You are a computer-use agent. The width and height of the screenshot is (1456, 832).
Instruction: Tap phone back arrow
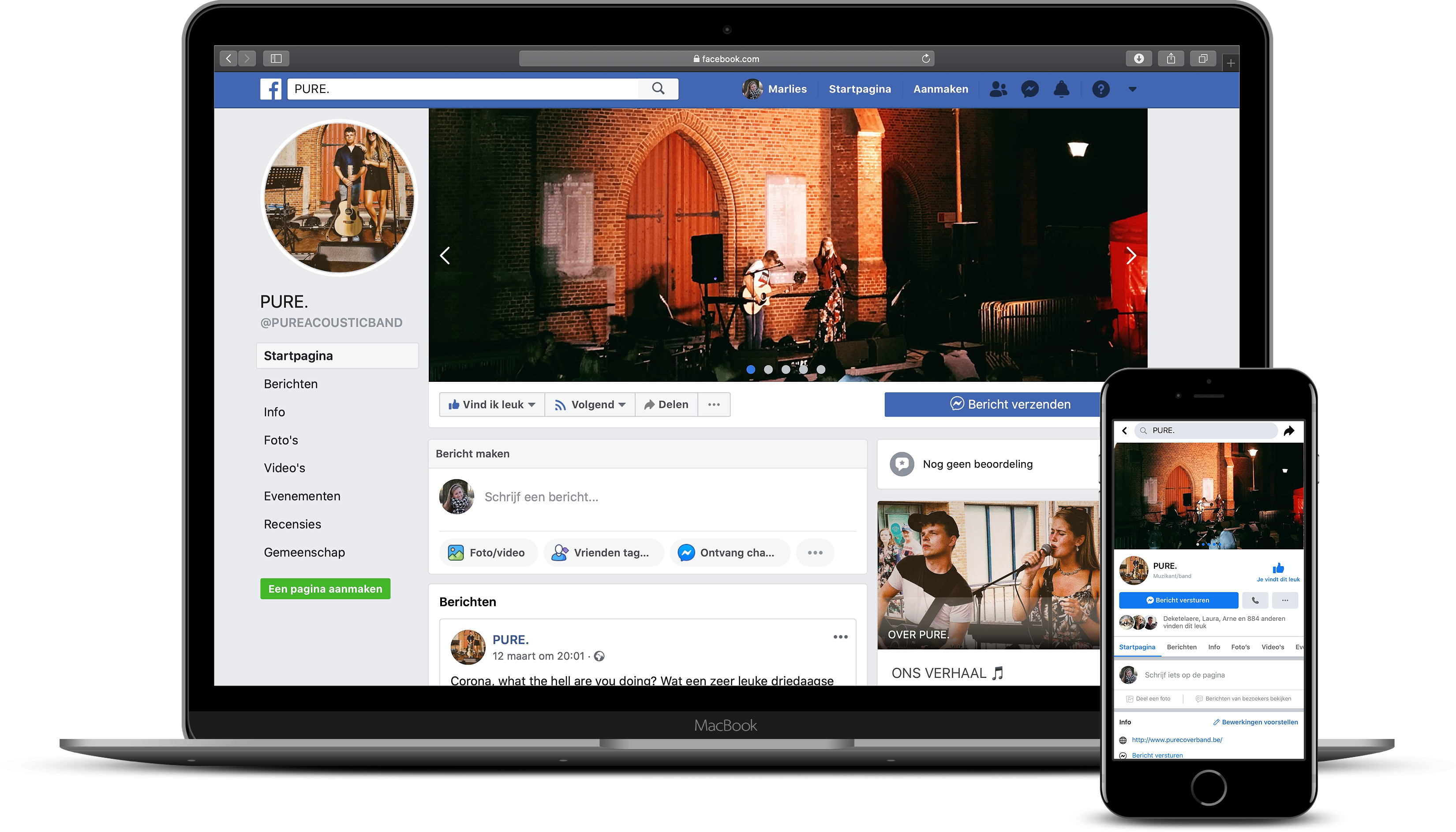(1124, 431)
